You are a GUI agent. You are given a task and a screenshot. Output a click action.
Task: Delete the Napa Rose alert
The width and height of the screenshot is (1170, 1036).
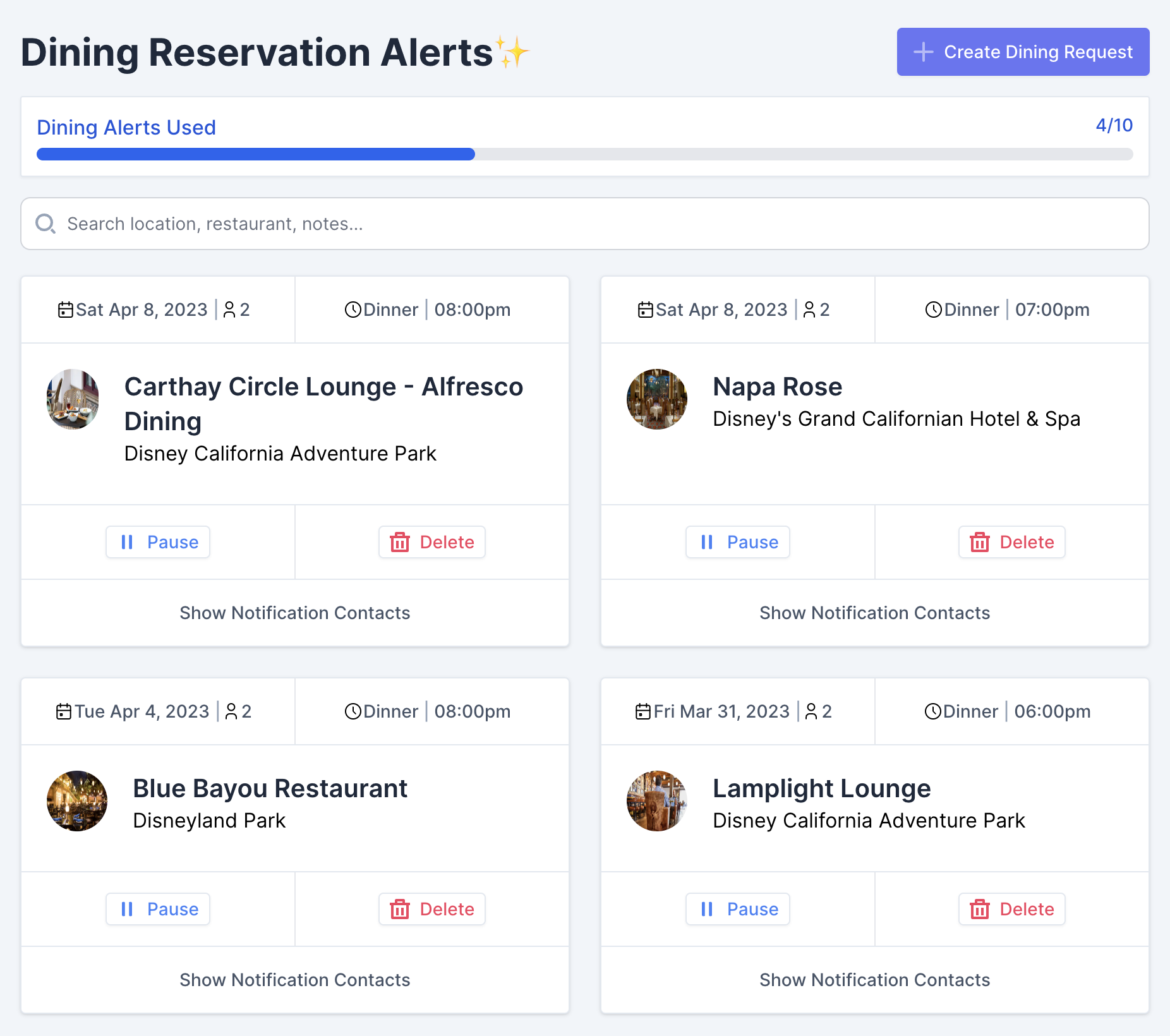pyautogui.click(x=1012, y=542)
